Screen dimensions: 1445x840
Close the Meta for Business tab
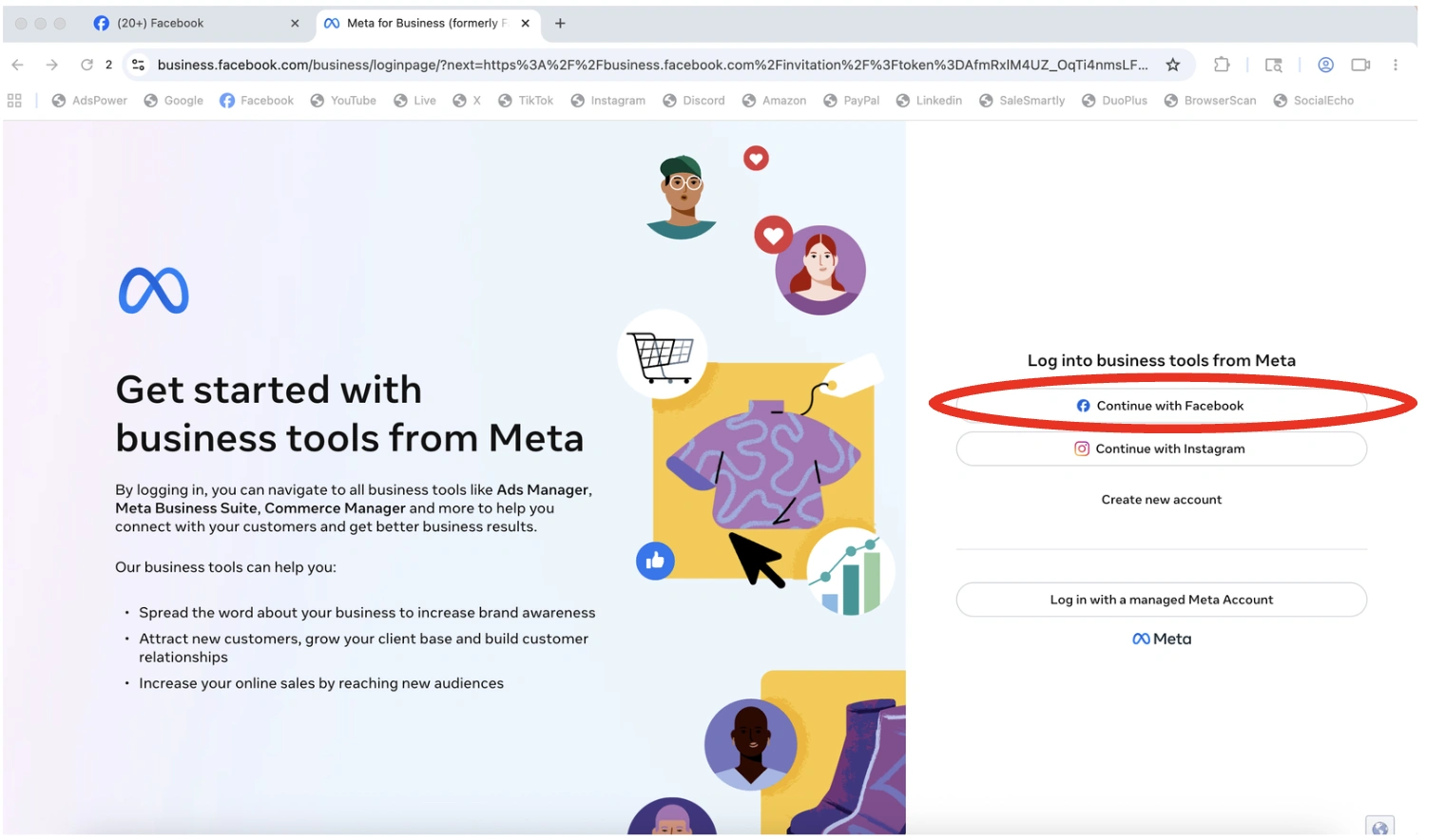click(525, 23)
